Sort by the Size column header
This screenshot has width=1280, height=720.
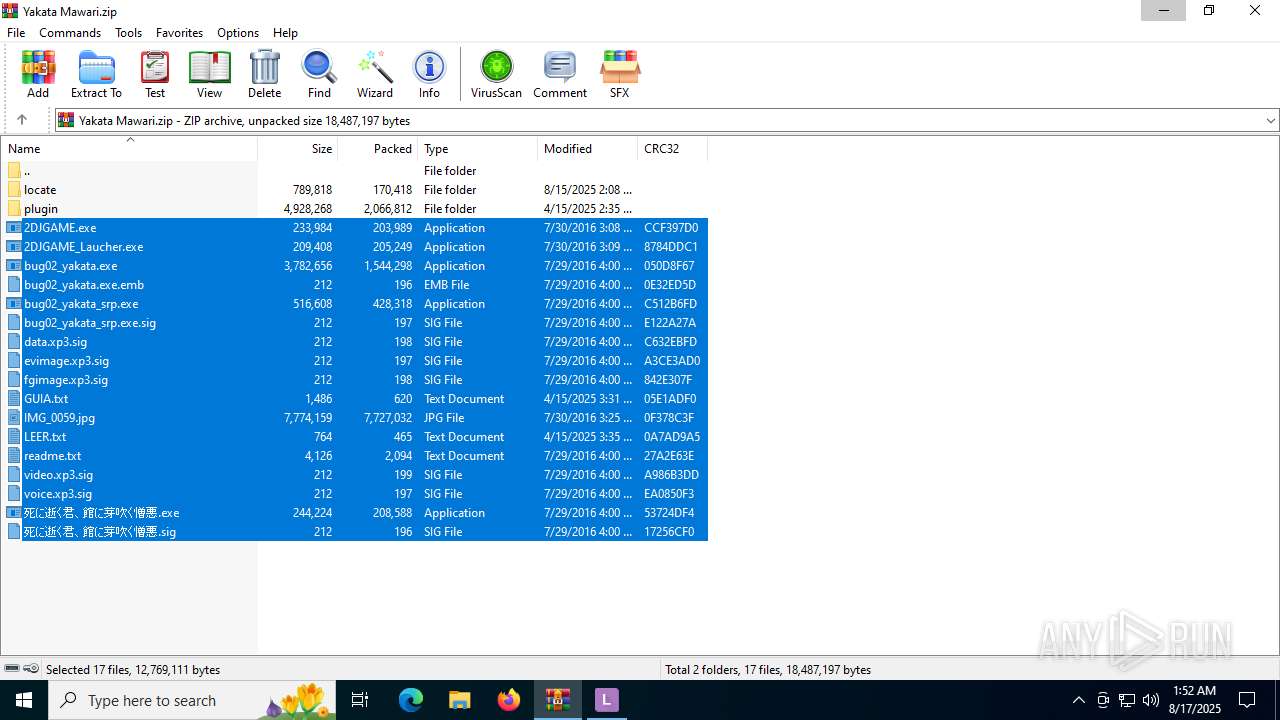tap(298, 148)
